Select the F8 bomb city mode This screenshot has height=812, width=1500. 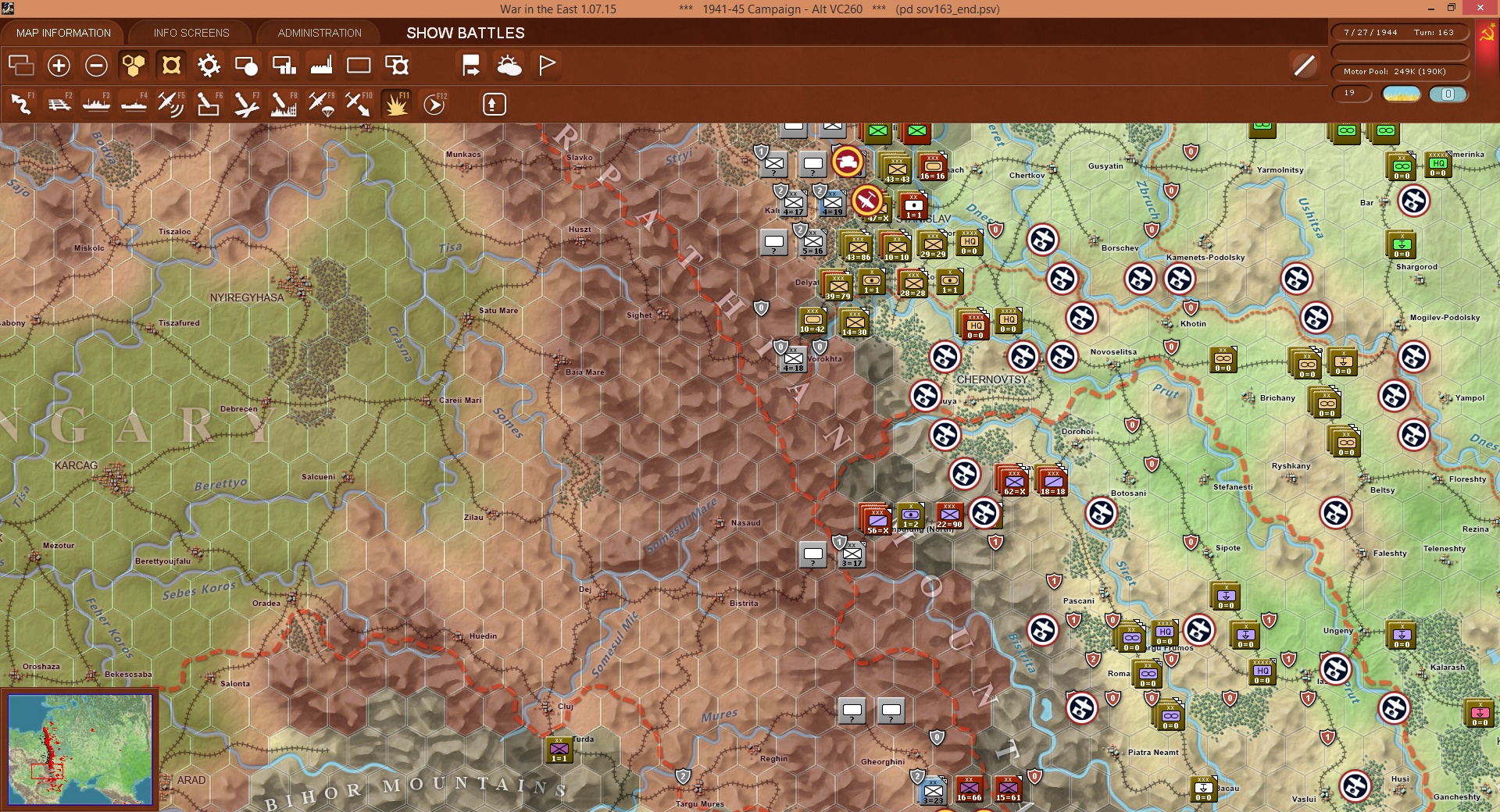[284, 104]
